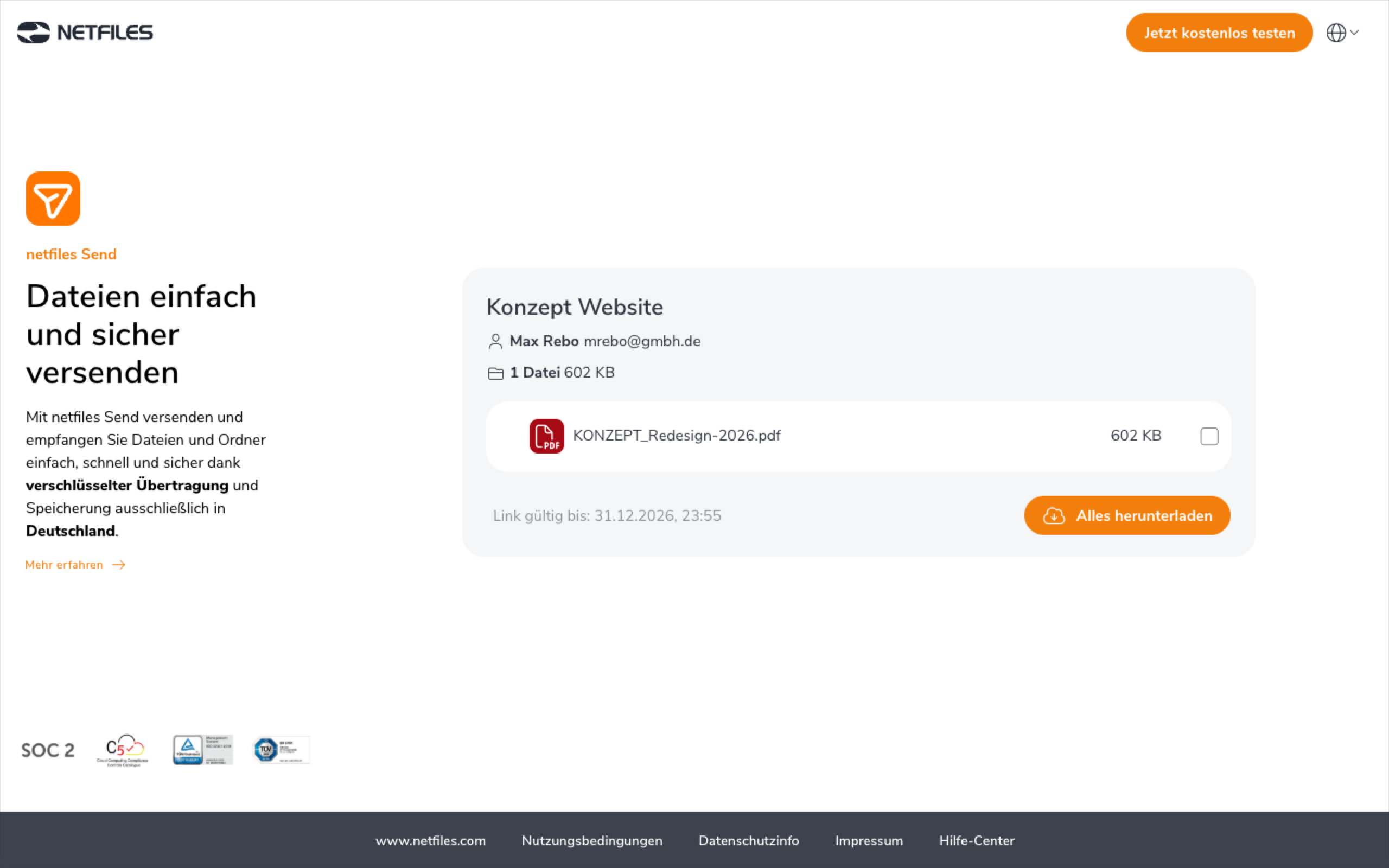The height and width of the screenshot is (868, 1389).
Task: Click Jetzt kostenlos testen button
Action: [1219, 33]
